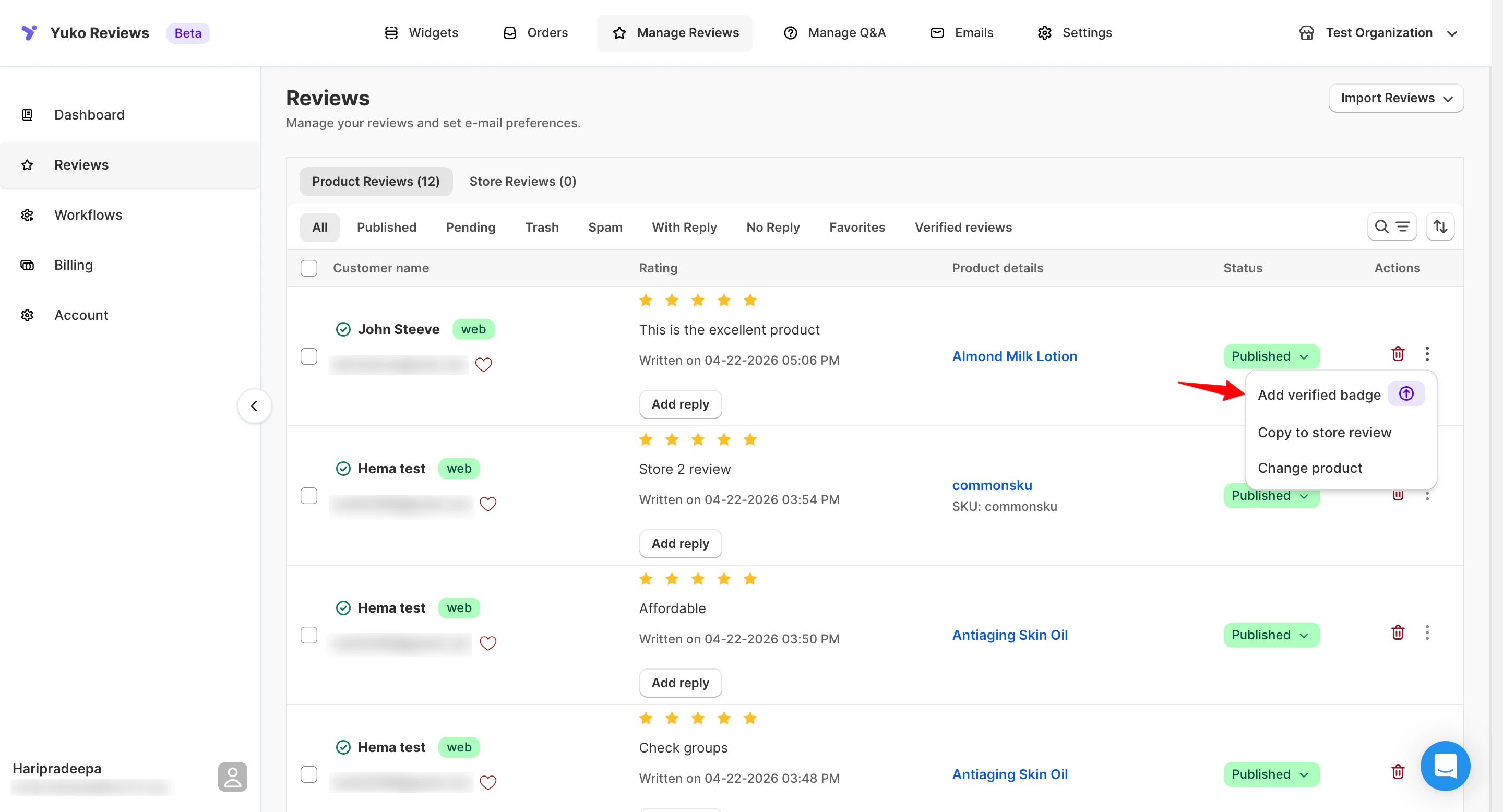Tick checkbox for the Check groups review row
Screen dimensions: 1503x812
(x=308, y=774)
